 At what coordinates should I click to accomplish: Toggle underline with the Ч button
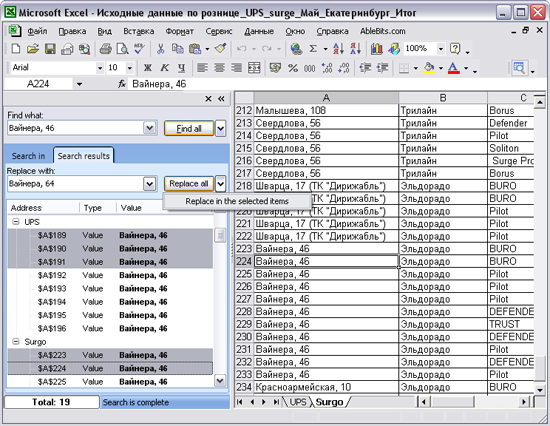pos(181,68)
